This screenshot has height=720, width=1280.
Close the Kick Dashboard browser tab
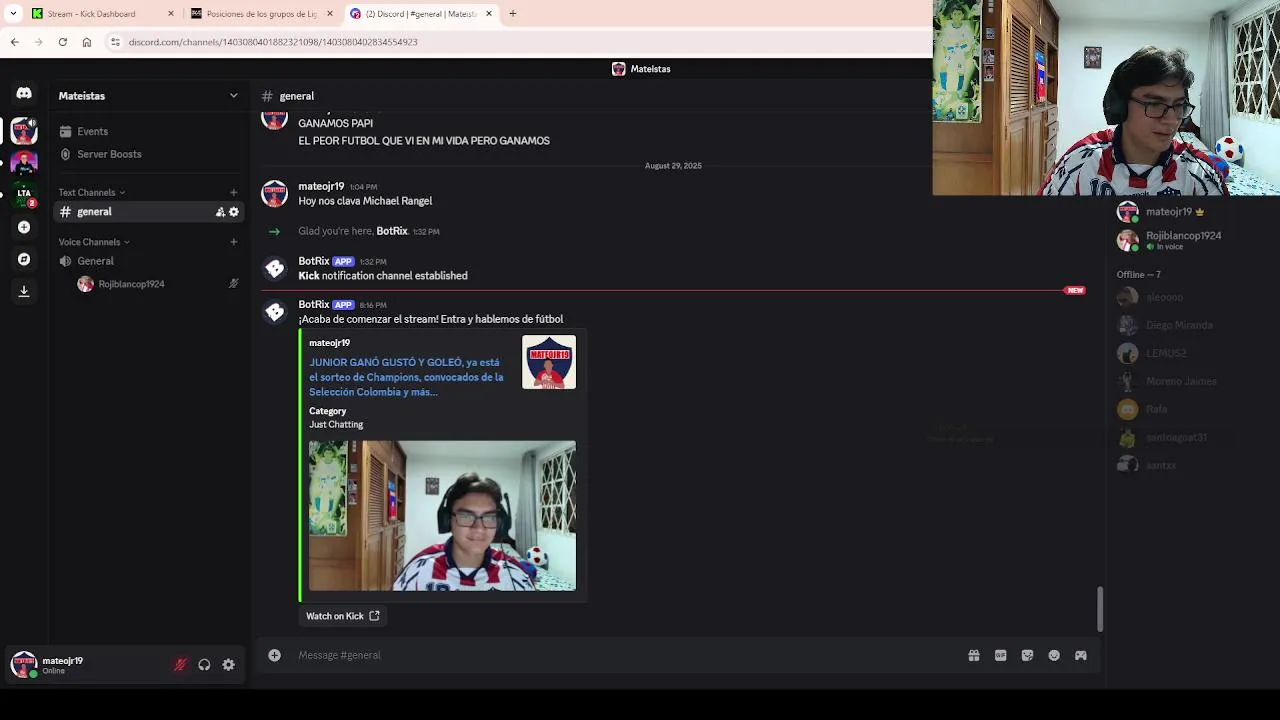click(171, 14)
